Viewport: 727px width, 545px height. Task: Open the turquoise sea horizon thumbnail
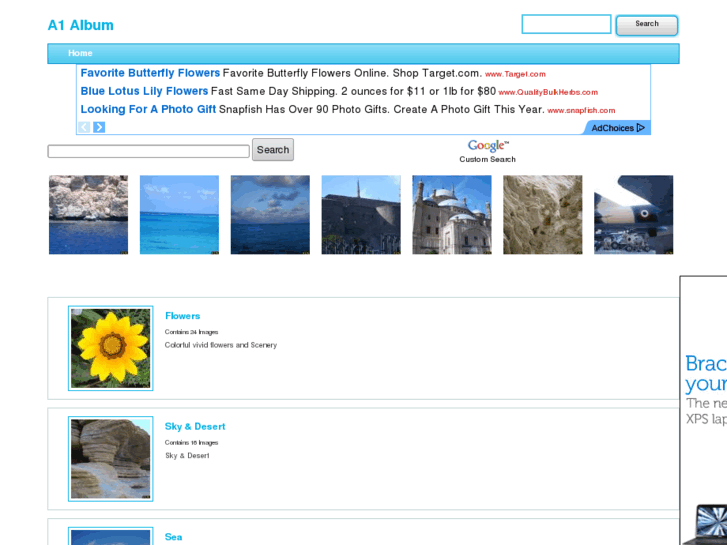(179, 215)
